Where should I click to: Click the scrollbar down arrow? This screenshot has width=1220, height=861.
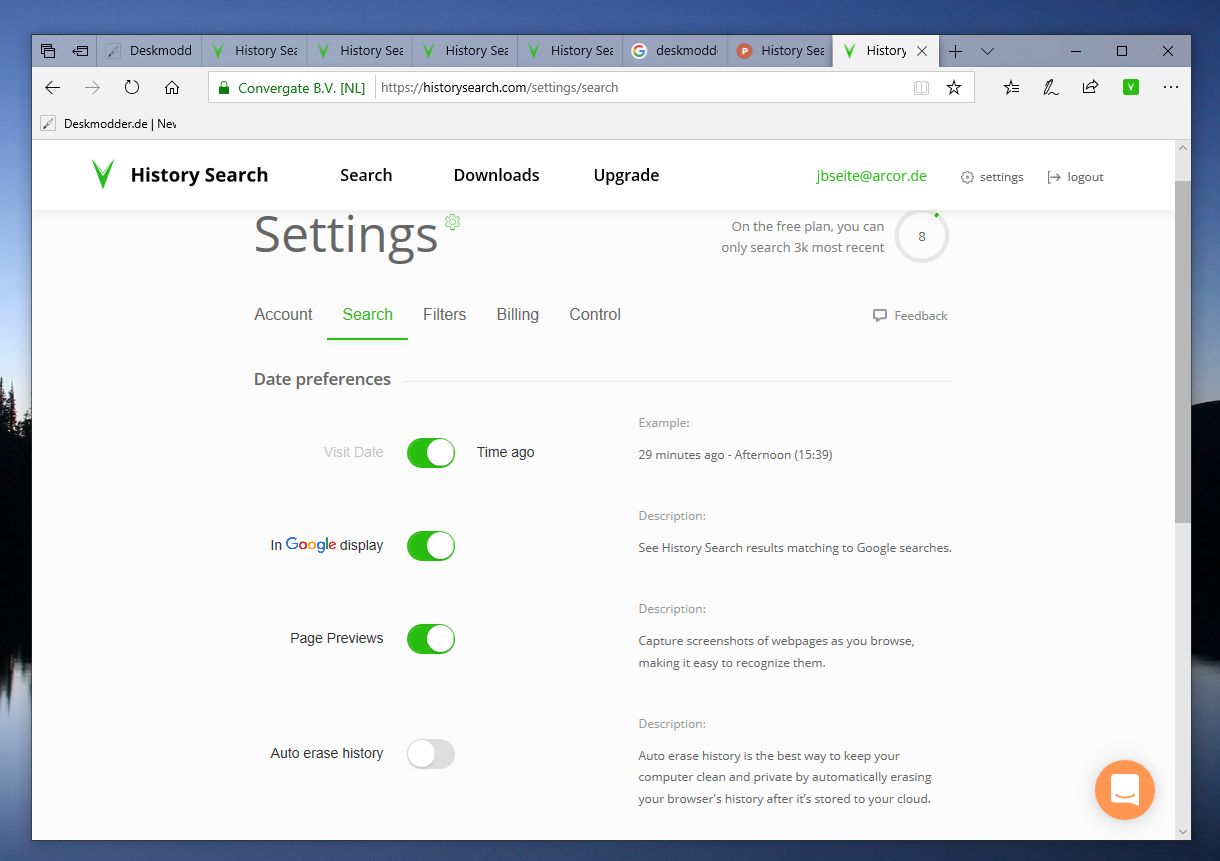(1182, 831)
